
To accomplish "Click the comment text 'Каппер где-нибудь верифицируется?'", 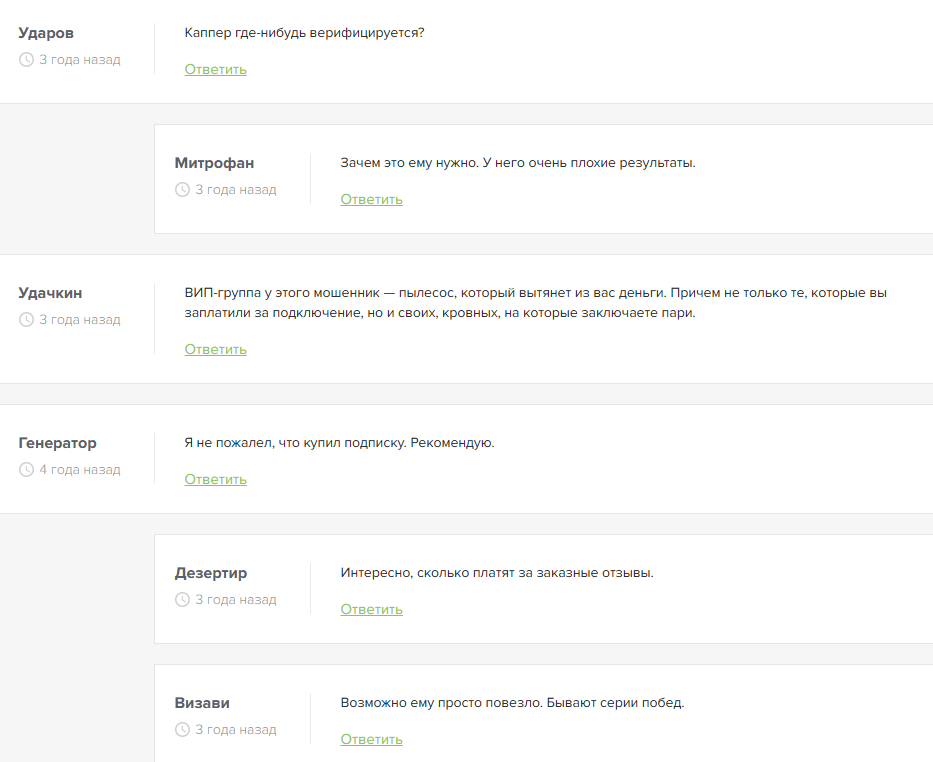I will click(305, 33).
